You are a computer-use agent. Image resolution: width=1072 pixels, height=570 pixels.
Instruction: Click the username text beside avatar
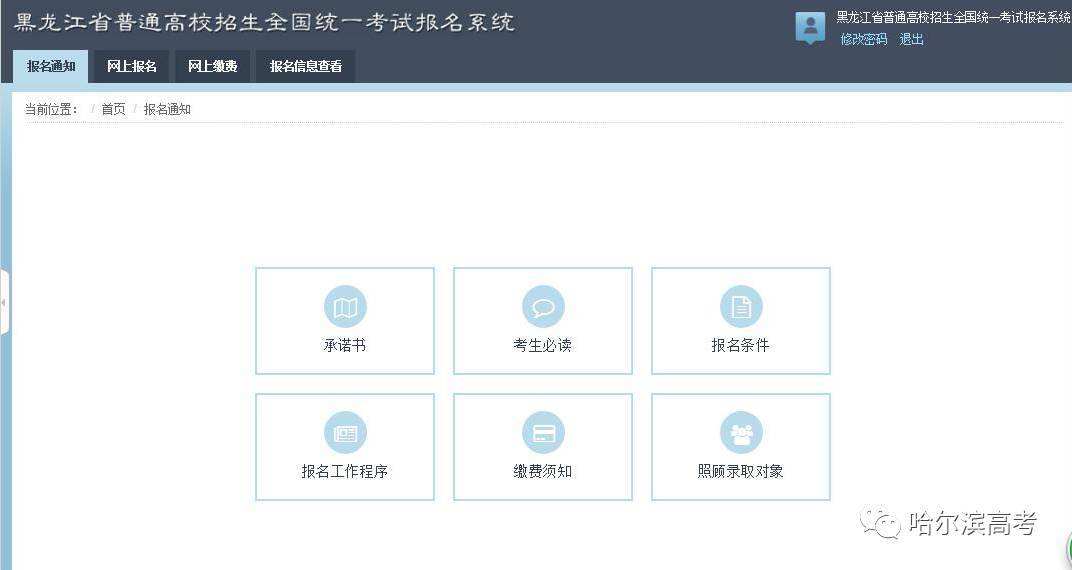954,18
